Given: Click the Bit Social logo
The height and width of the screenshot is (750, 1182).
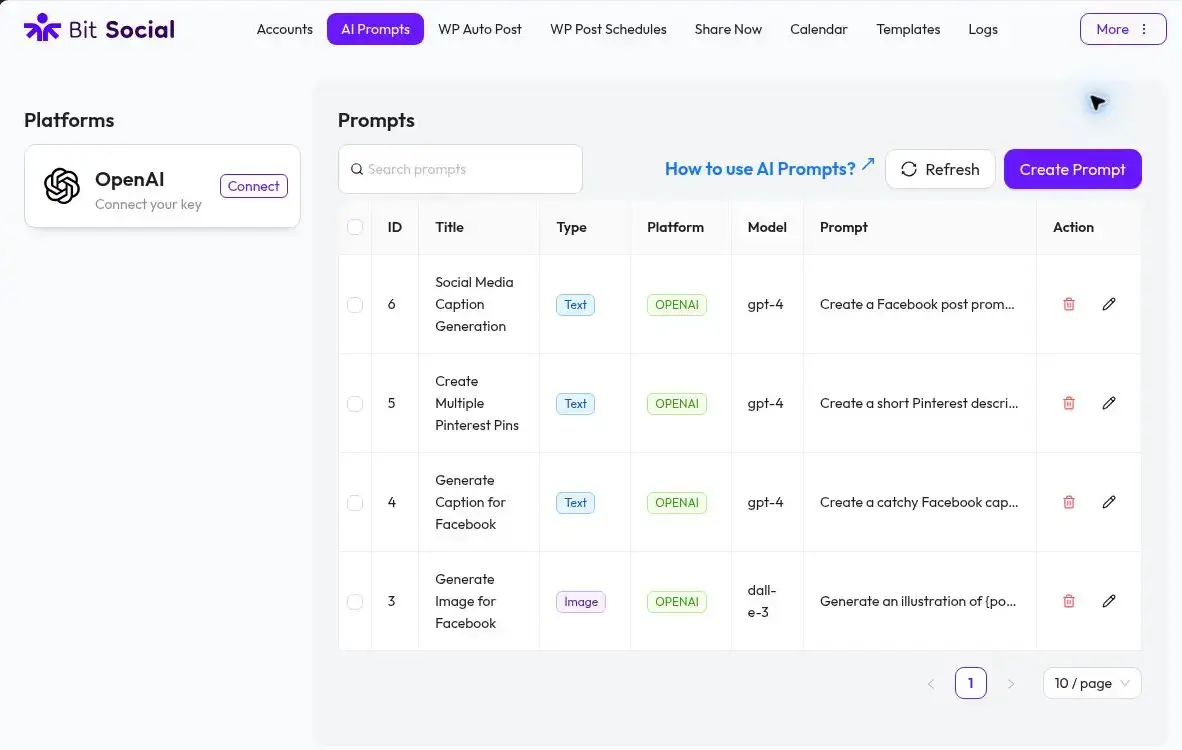Looking at the screenshot, I should coord(100,29).
